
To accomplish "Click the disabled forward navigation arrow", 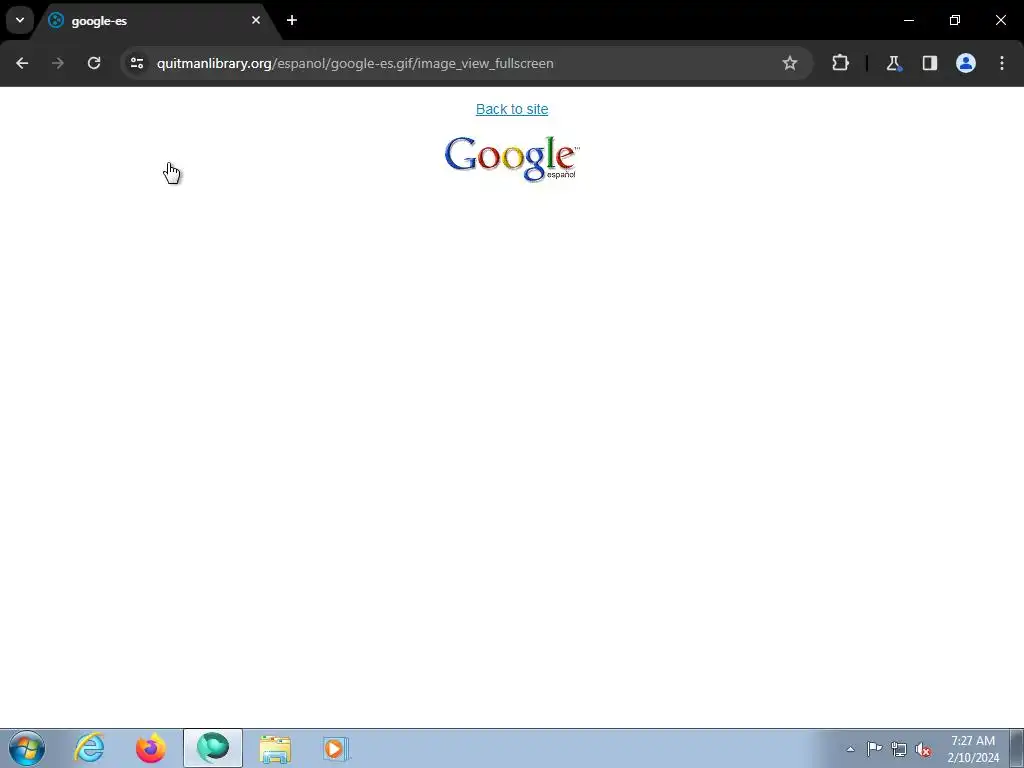I will coord(58,63).
